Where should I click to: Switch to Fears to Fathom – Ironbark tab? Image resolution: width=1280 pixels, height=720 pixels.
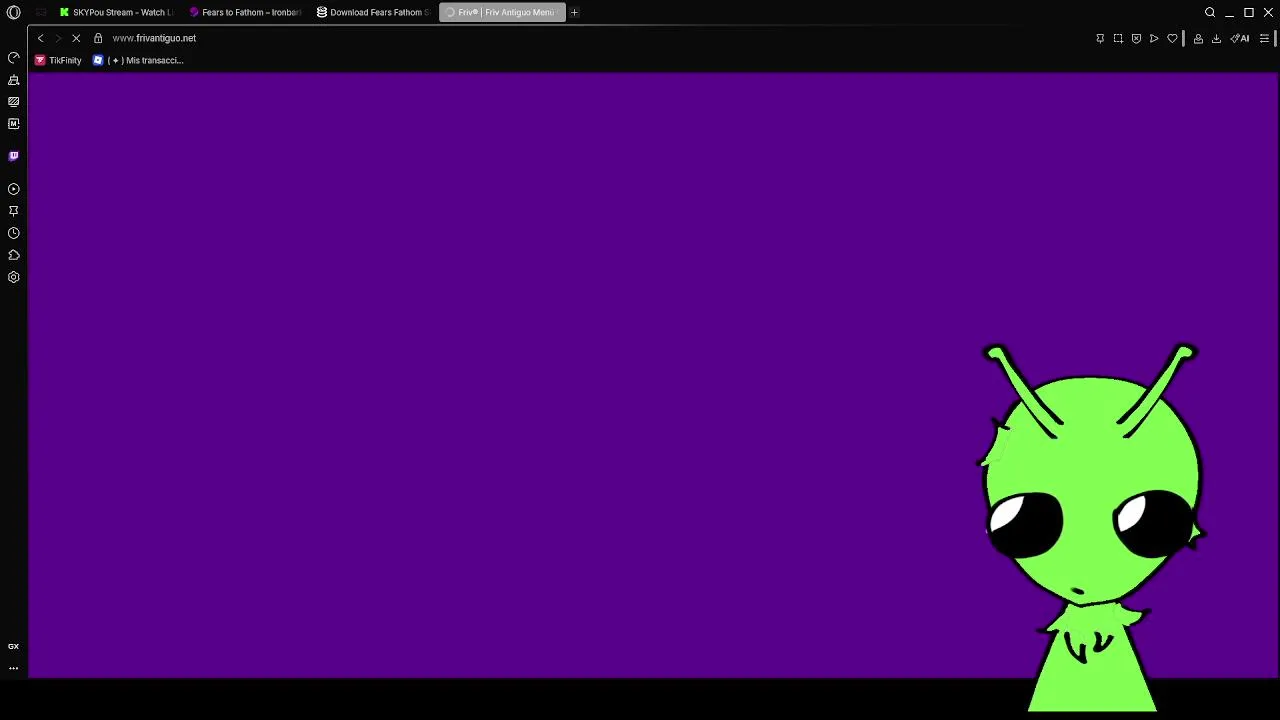tap(245, 12)
